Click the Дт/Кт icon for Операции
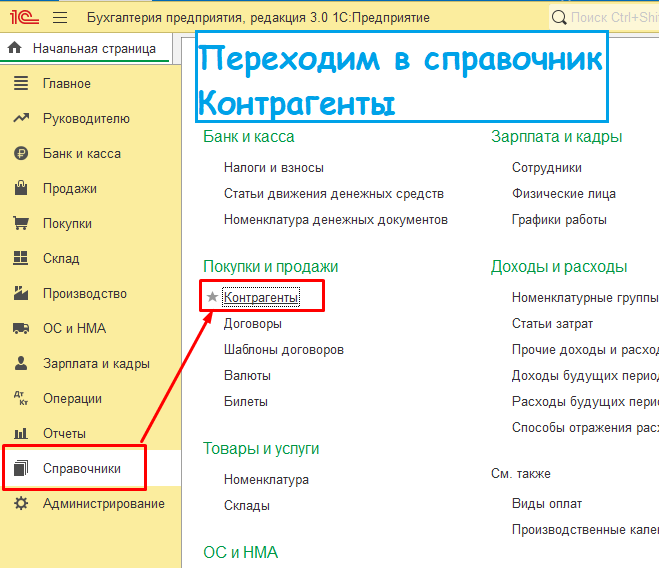The width and height of the screenshot is (659, 568). coord(21,398)
